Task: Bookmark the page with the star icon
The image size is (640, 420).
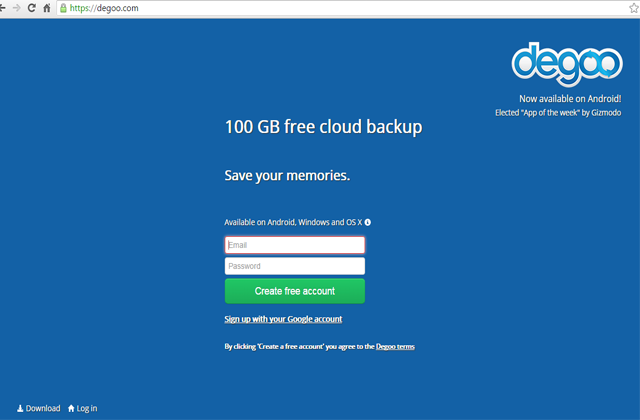Action: point(634,8)
